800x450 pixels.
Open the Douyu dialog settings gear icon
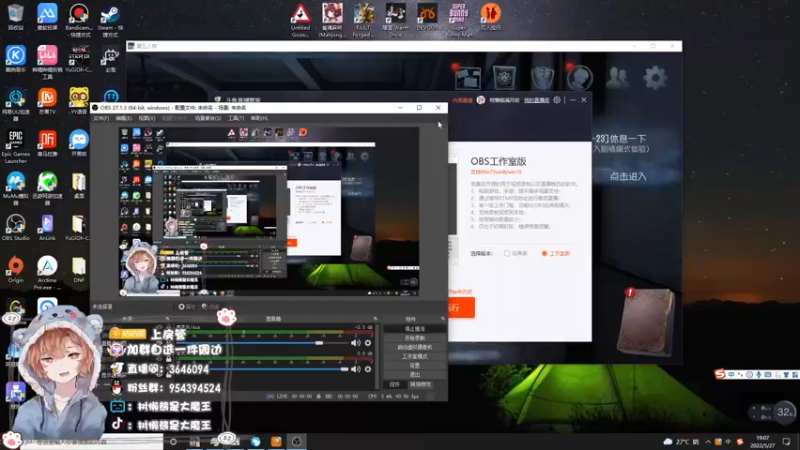click(x=557, y=100)
